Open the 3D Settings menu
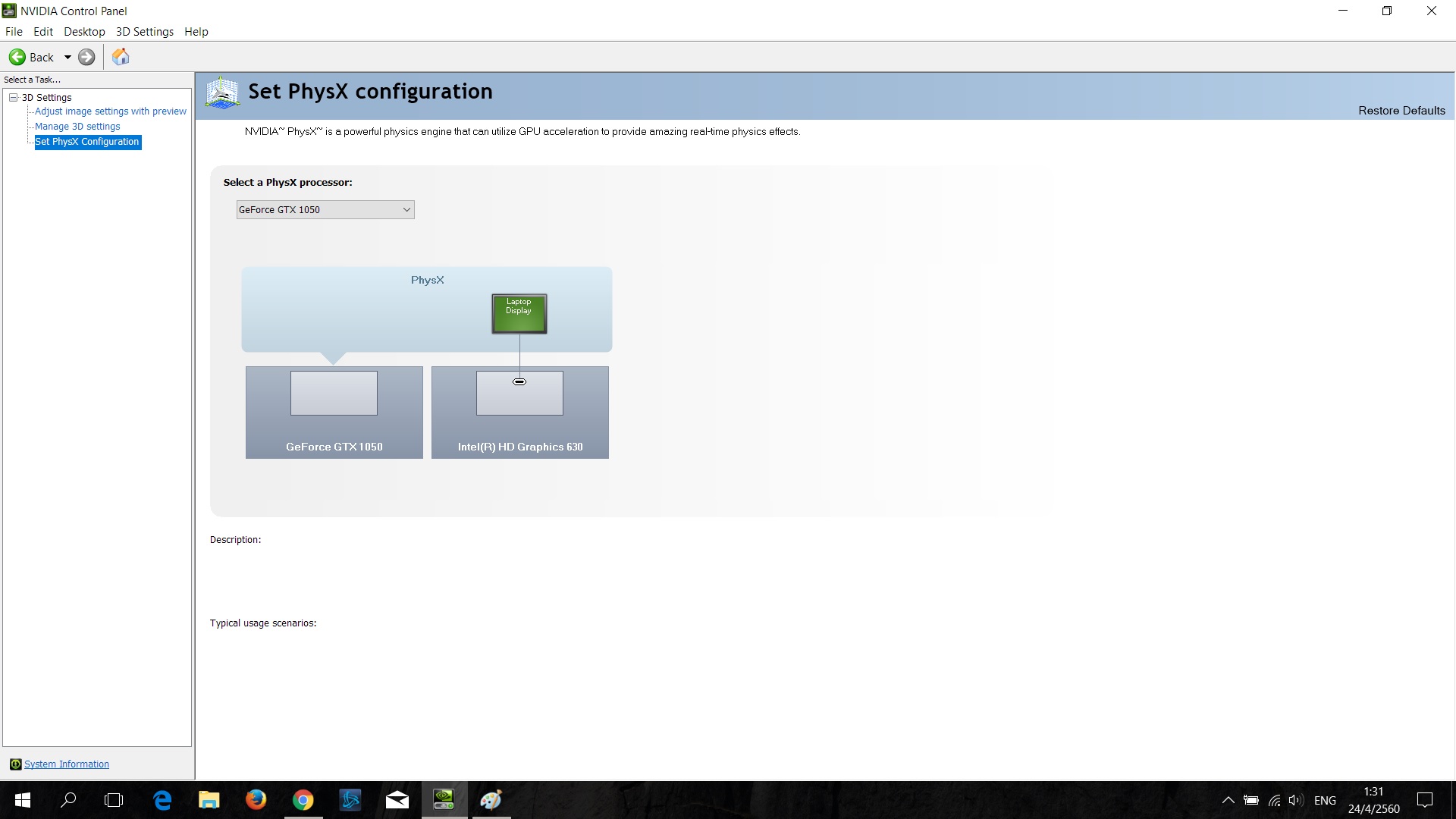The width and height of the screenshot is (1456, 819). (x=144, y=31)
